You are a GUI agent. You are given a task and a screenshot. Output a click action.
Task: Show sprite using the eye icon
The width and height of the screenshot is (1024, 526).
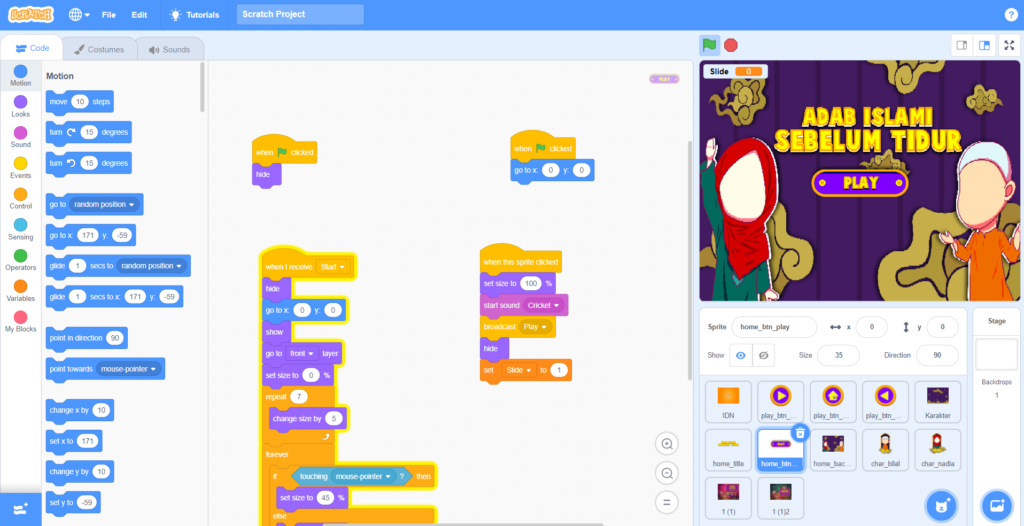pos(740,356)
